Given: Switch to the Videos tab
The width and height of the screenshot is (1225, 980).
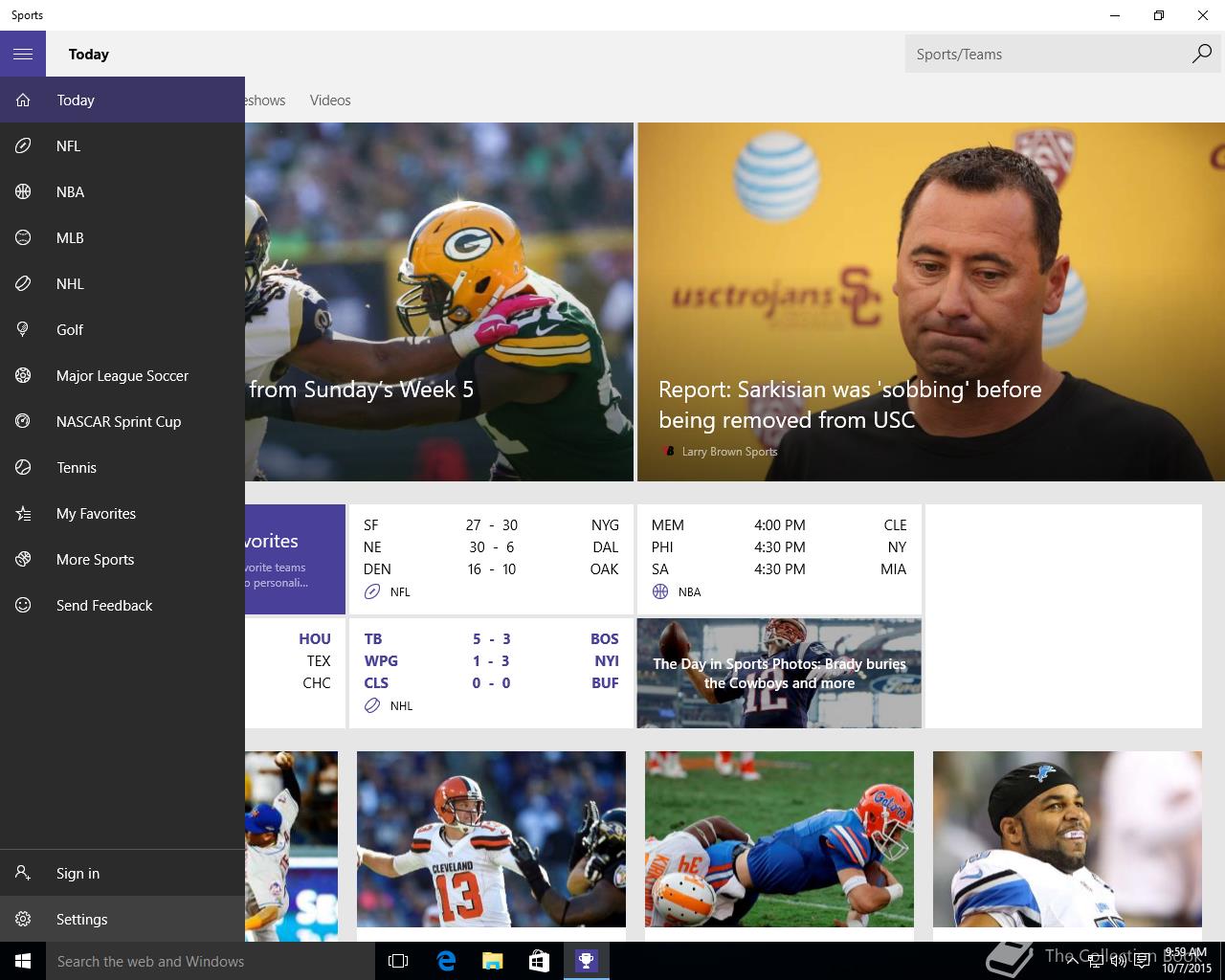Looking at the screenshot, I should (330, 100).
